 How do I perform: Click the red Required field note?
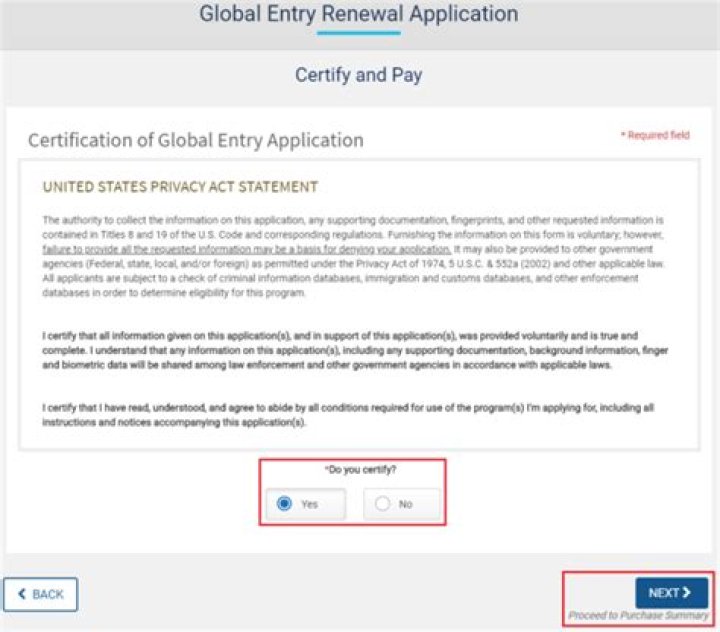[655, 135]
